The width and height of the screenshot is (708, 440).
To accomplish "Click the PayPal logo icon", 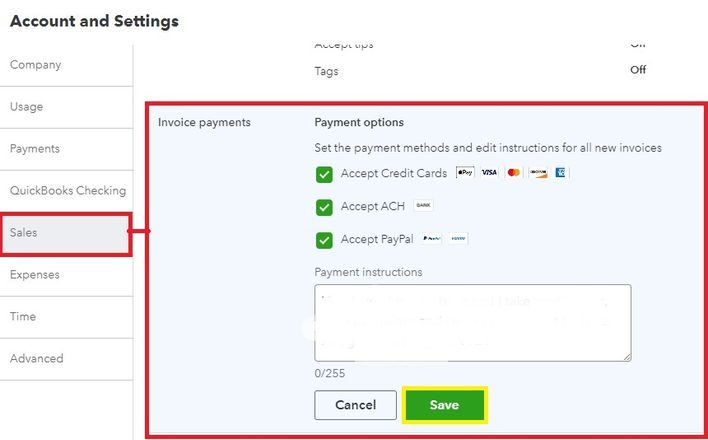I will [431, 239].
